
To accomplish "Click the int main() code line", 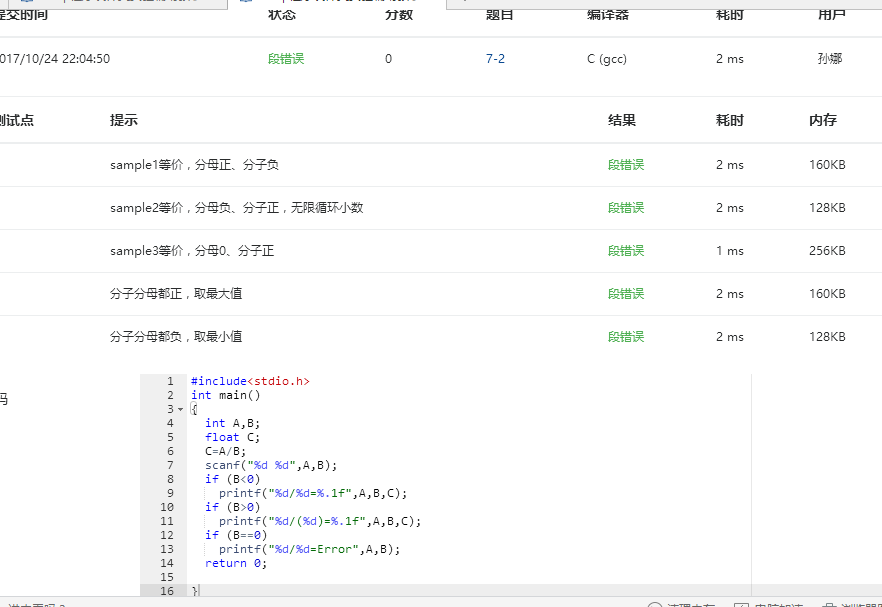I will pyautogui.click(x=226, y=395).
